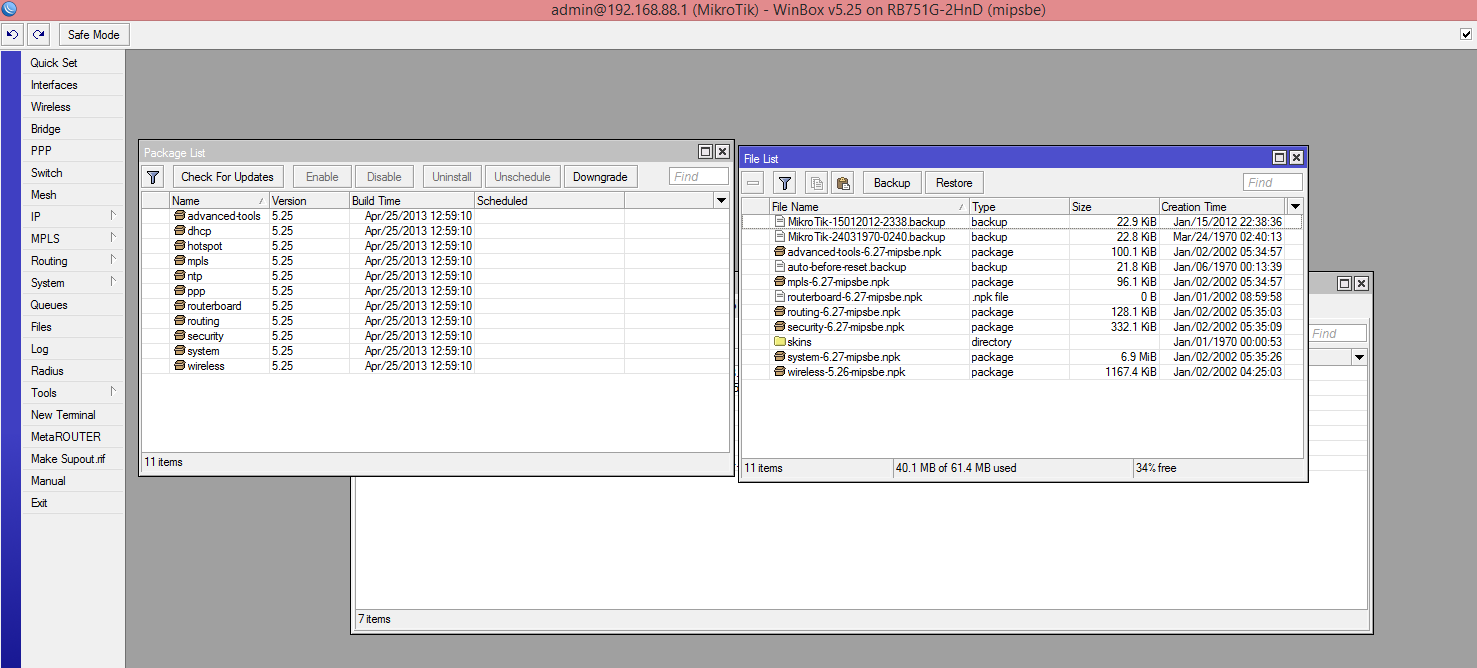Focus the Find field in the background window
Screen dimensions: 1477x668
(x=1337, y=334)
